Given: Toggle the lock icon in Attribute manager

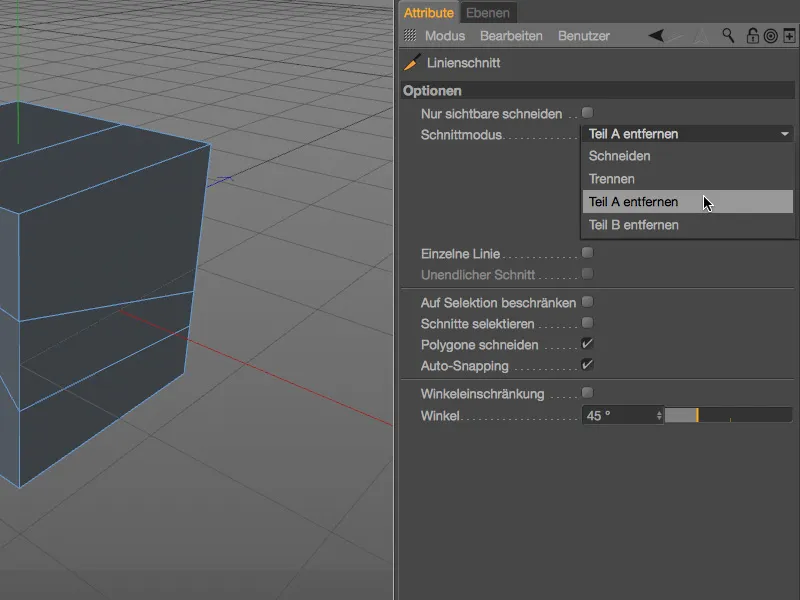Looking at the screenshot, I should point(752,36).
